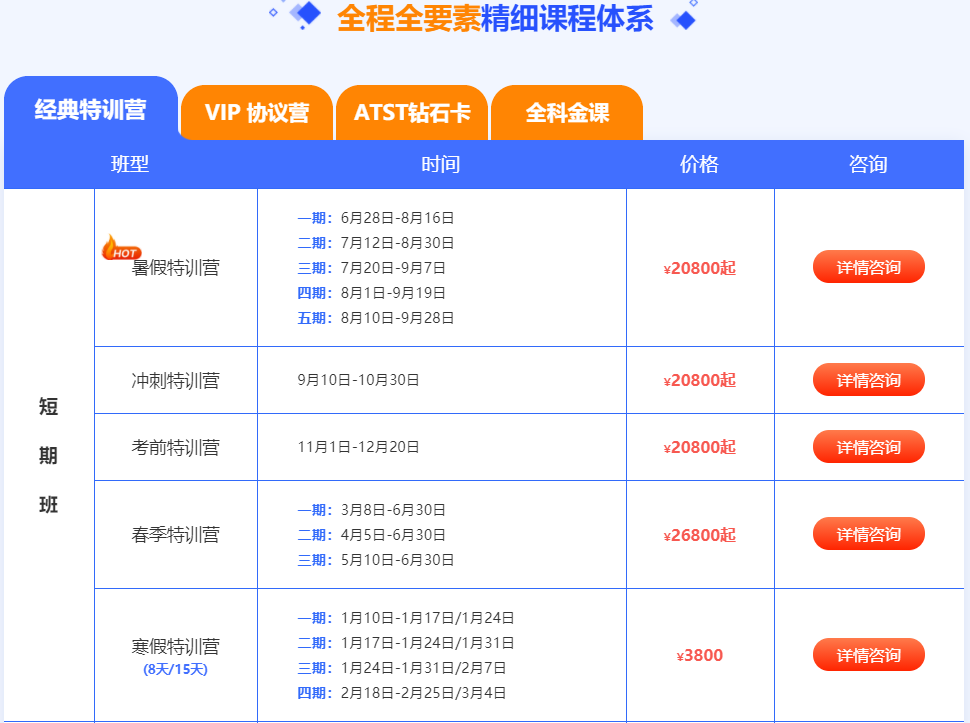This screenshot has height=723, width=970.
Task: Click the 冲刺特训营 course name
Action: (175, 381)
